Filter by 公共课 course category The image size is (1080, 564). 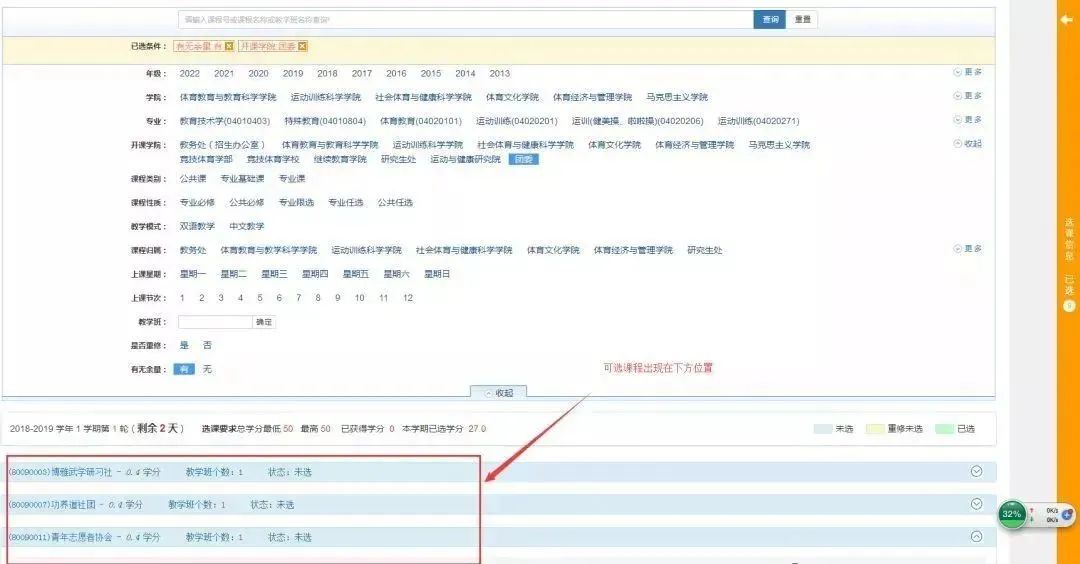tap(192, 179)
